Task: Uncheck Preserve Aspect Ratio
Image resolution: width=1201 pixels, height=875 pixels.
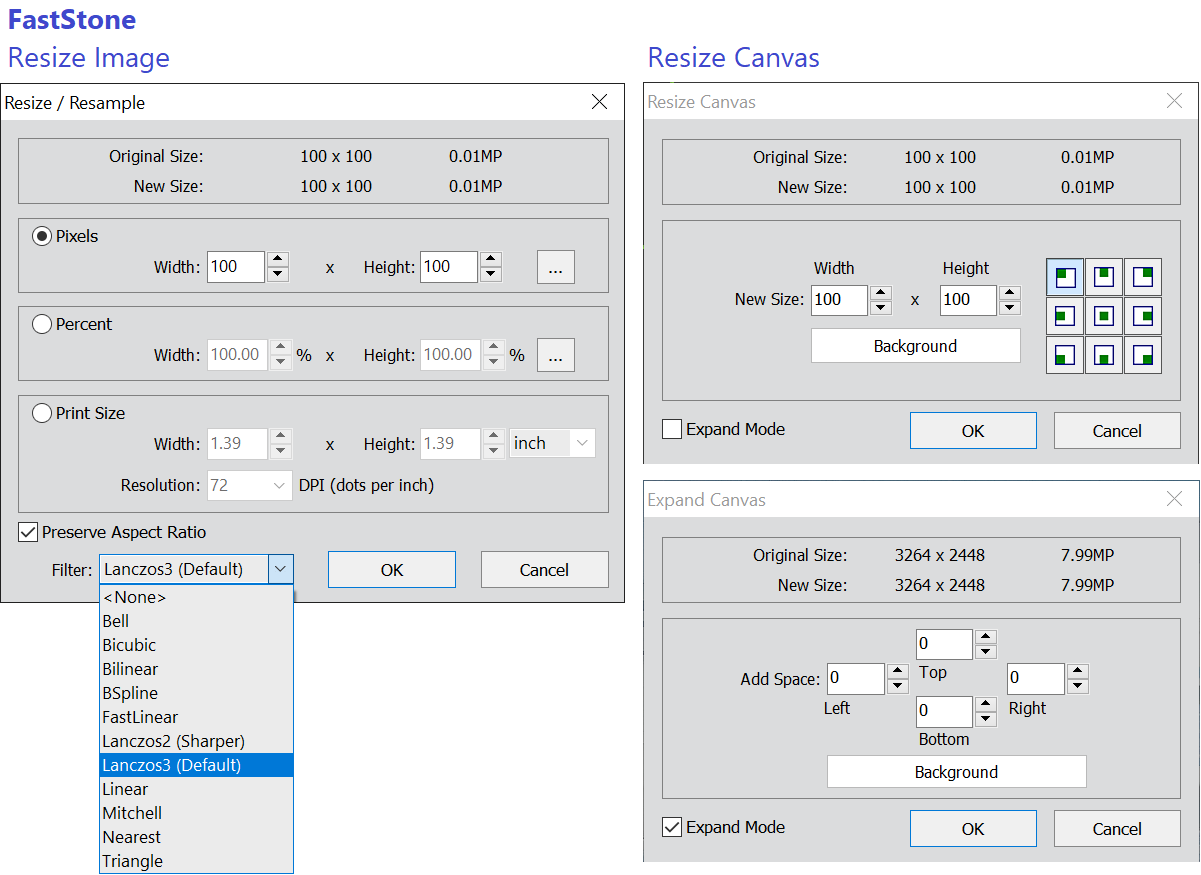Action: [28, 532]
